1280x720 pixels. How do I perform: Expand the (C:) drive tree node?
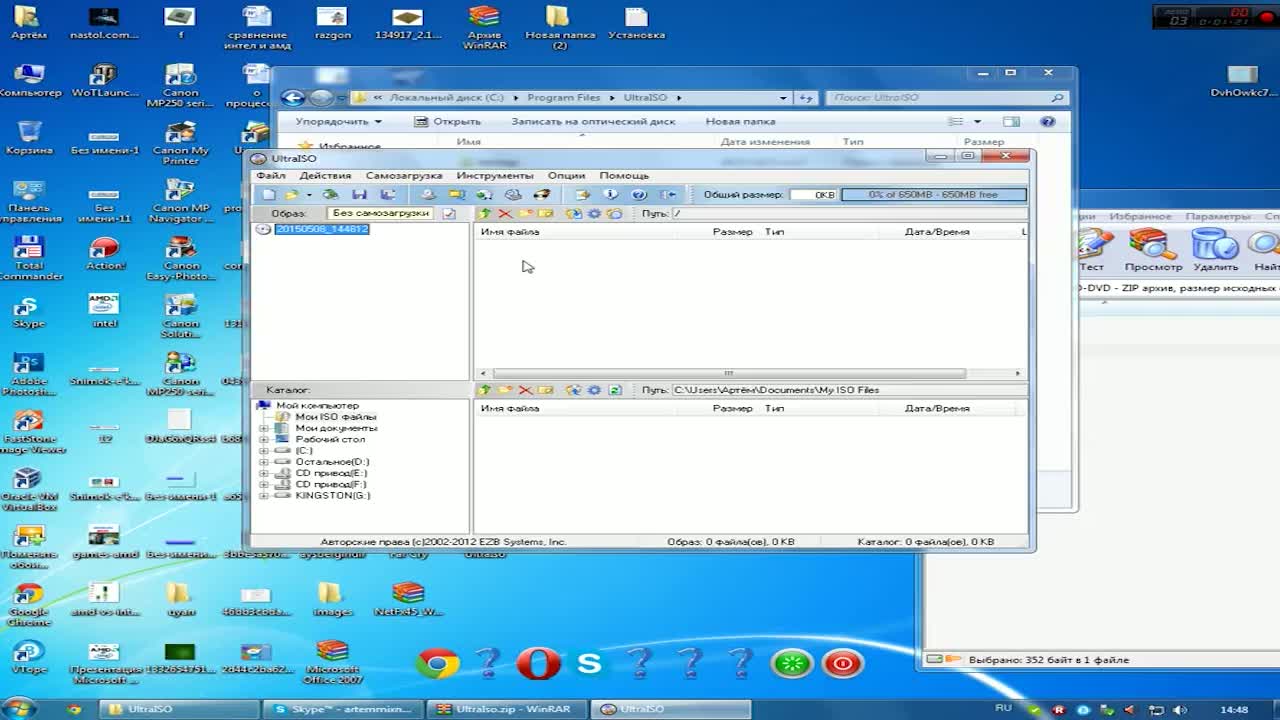(264, 451)
